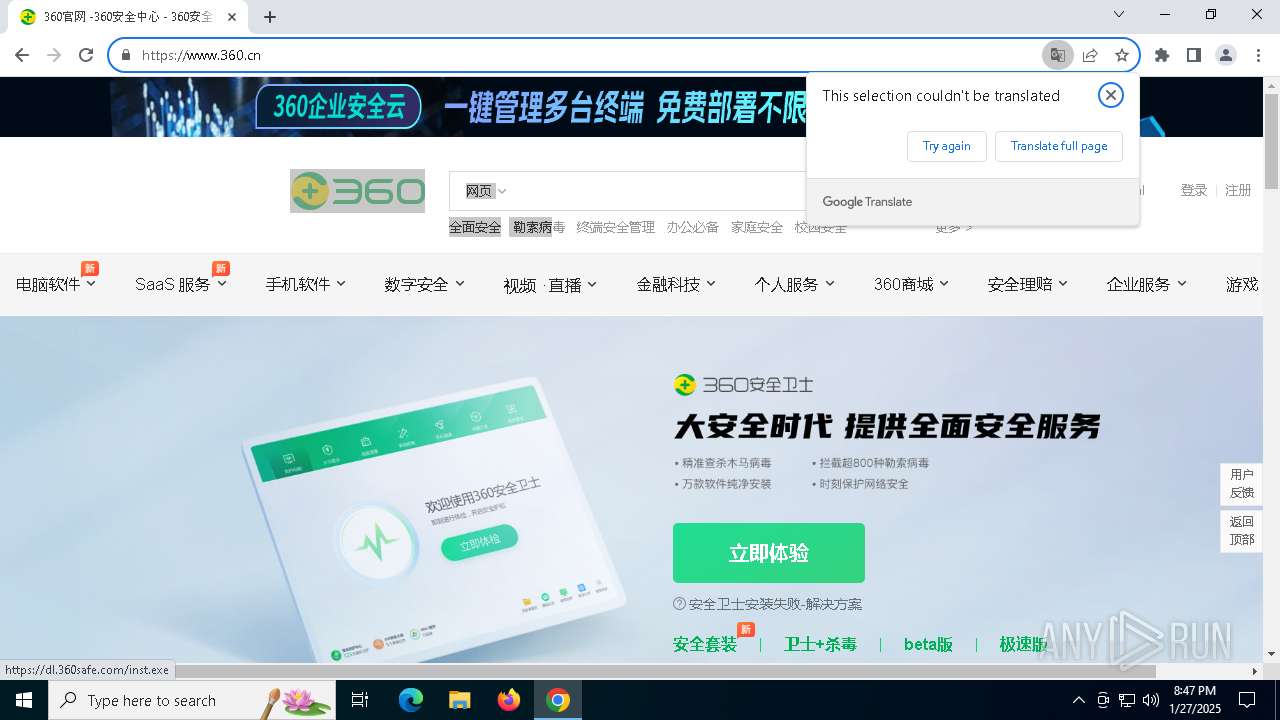Open the browser side panel icon
Viewport: 1280px width, 720px height.
[1193, 55]
